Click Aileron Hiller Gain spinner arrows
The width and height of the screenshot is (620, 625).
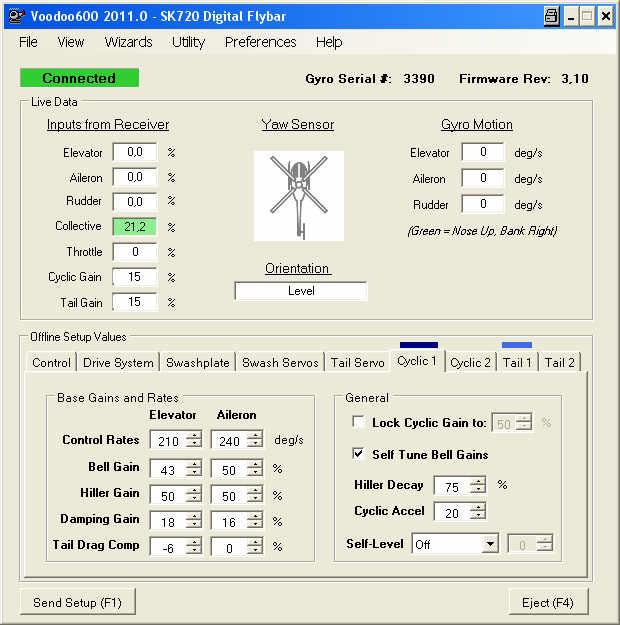point(255,495)
